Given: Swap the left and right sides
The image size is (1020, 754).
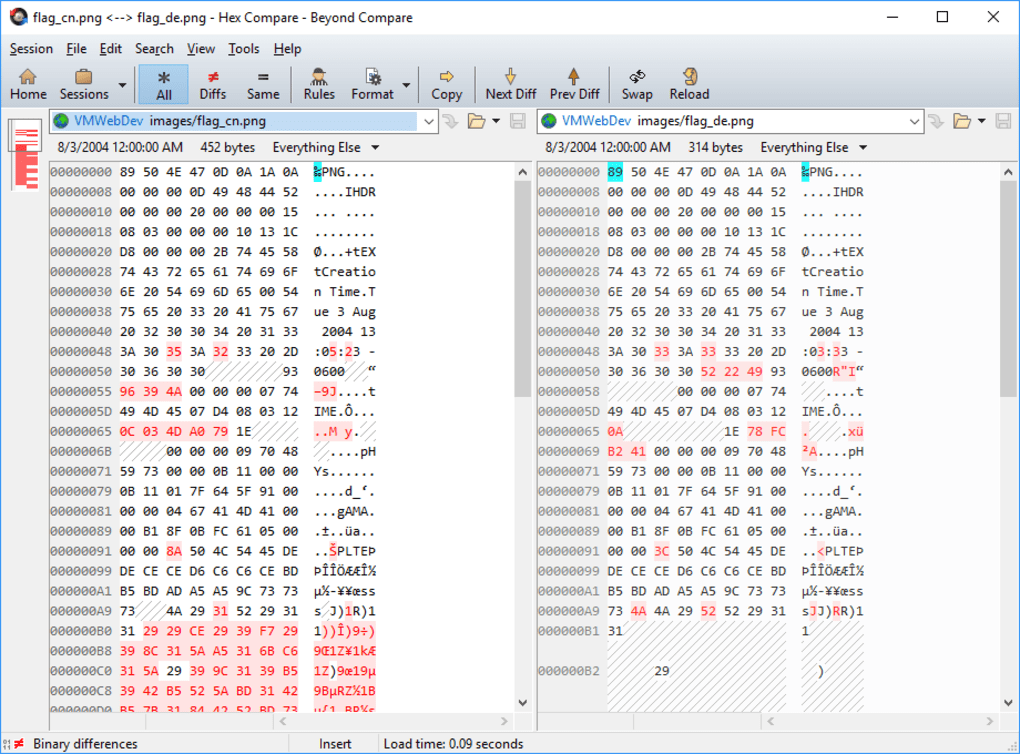Looking at the screenshot, I should coord(636,84).
